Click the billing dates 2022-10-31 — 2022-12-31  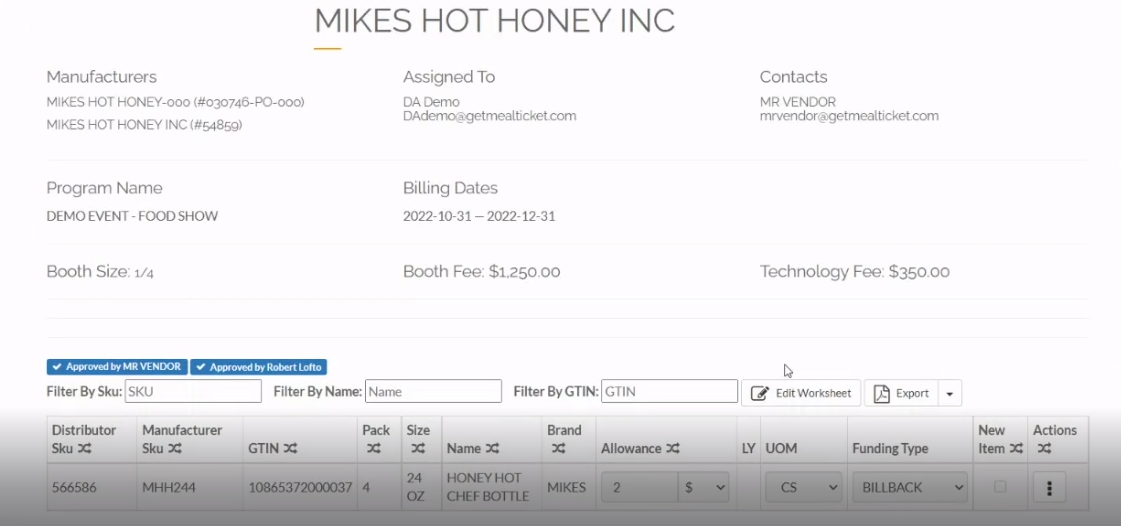coord(479,216)
